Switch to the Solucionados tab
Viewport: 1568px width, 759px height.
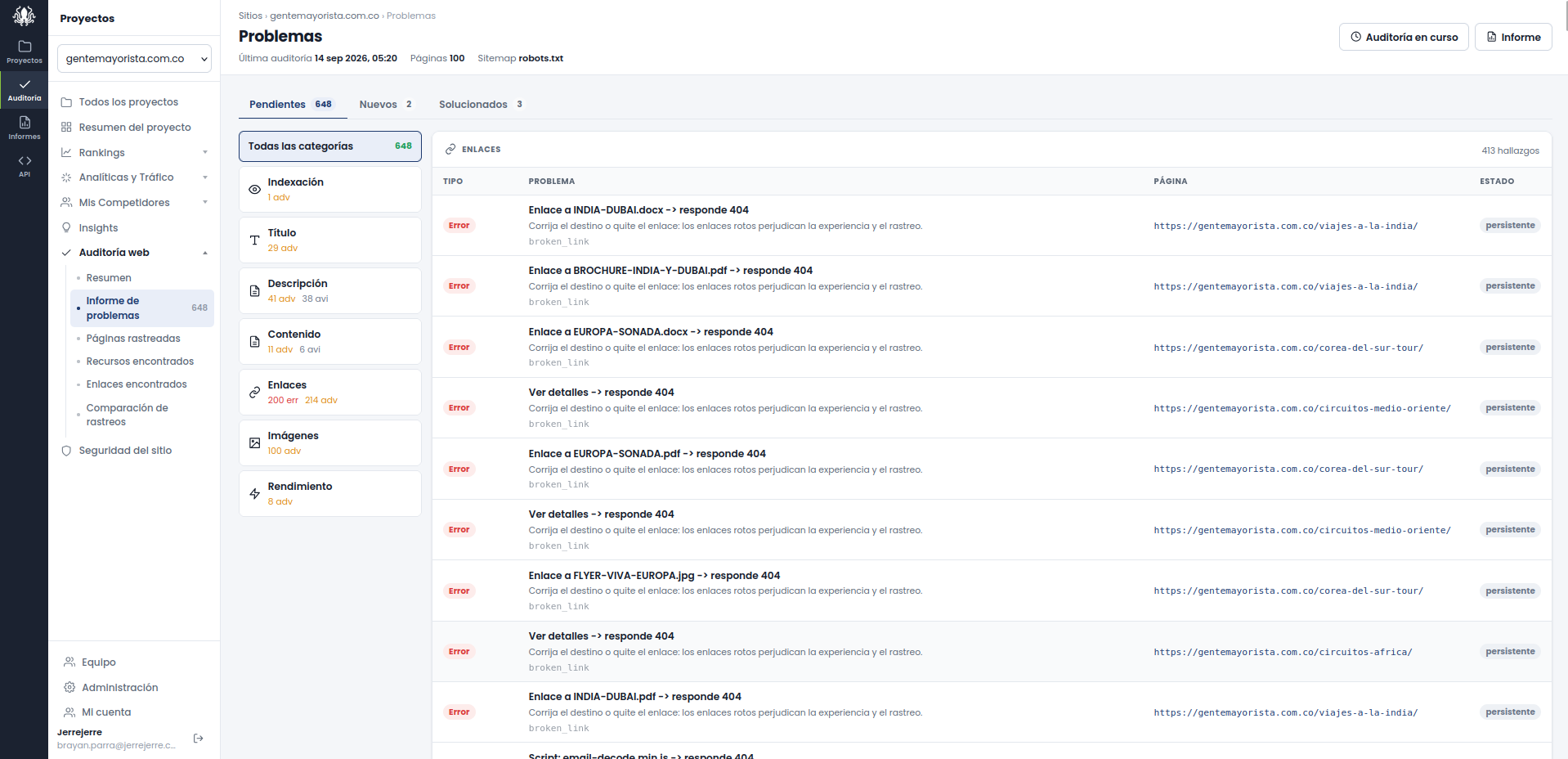(x=481, y=105)
